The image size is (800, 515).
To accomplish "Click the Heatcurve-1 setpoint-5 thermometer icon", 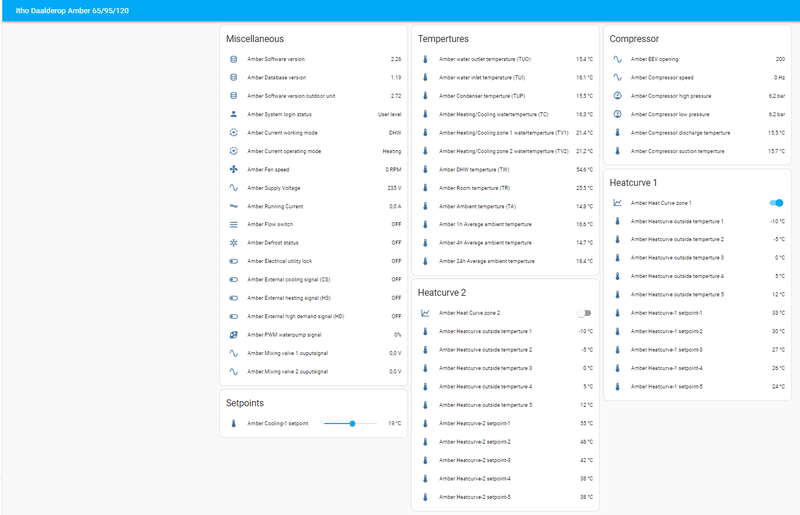I will tap(617, 387).
